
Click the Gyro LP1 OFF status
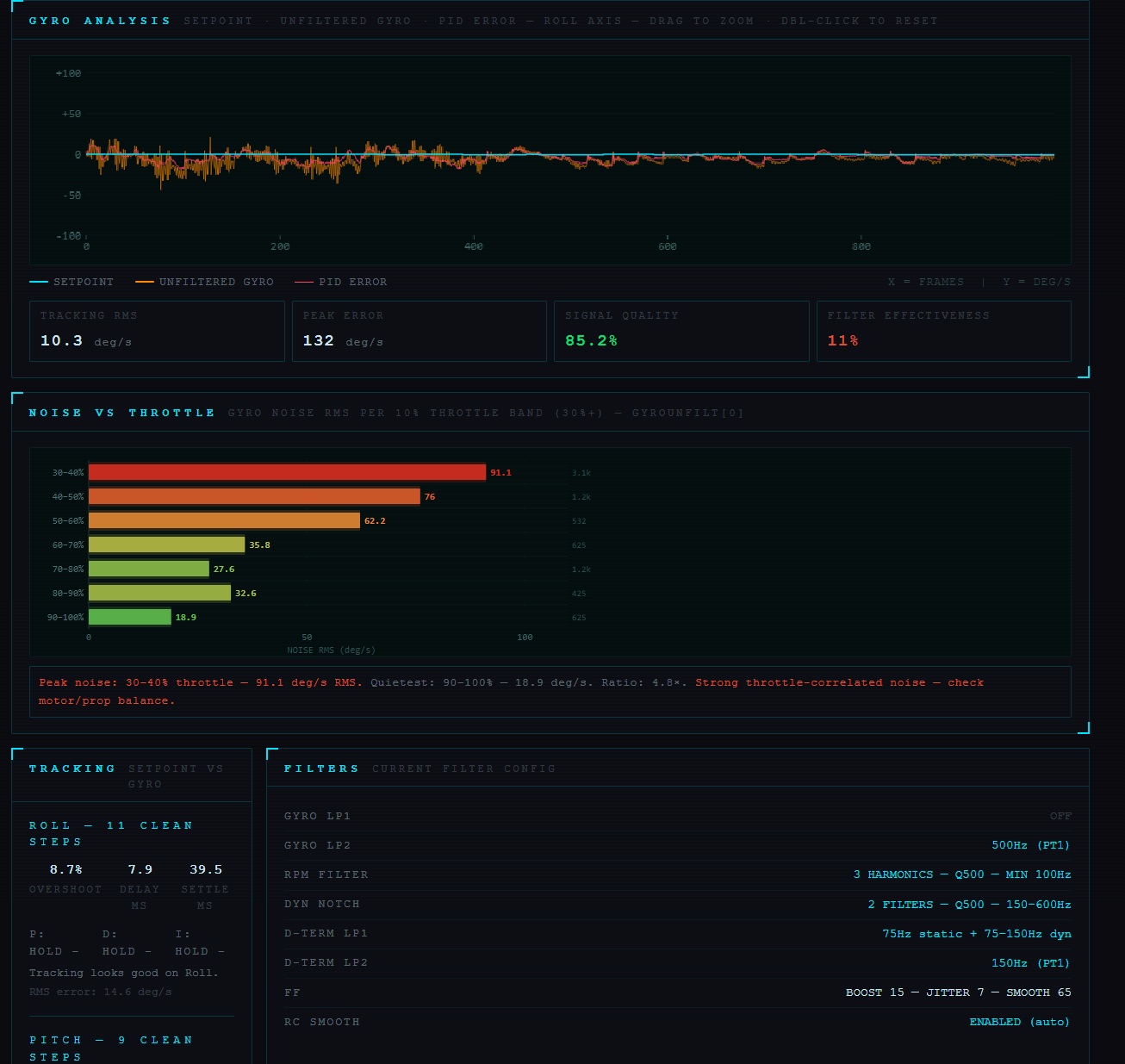[1060, 816]
